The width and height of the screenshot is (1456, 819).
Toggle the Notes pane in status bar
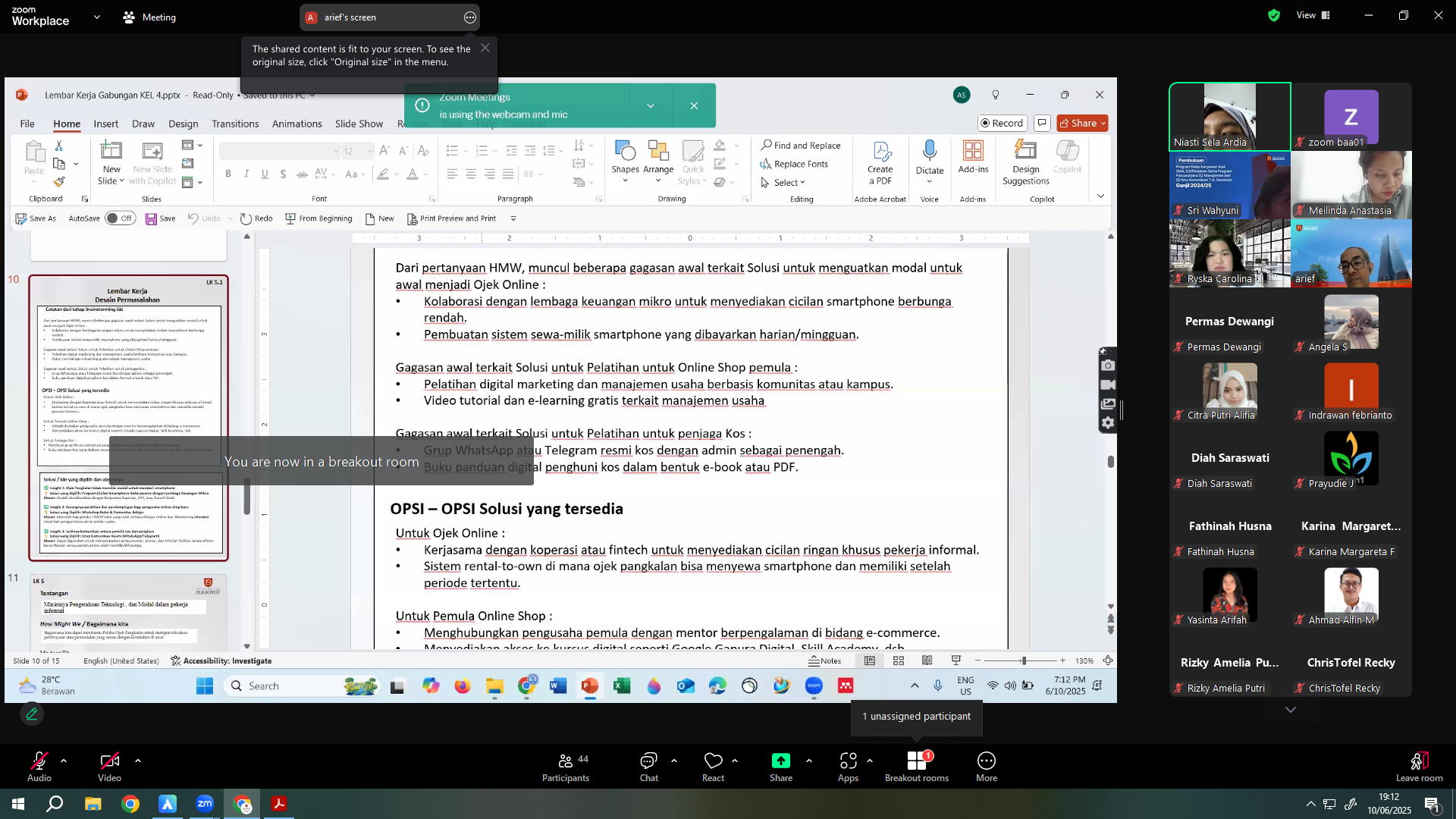[825, 661]
